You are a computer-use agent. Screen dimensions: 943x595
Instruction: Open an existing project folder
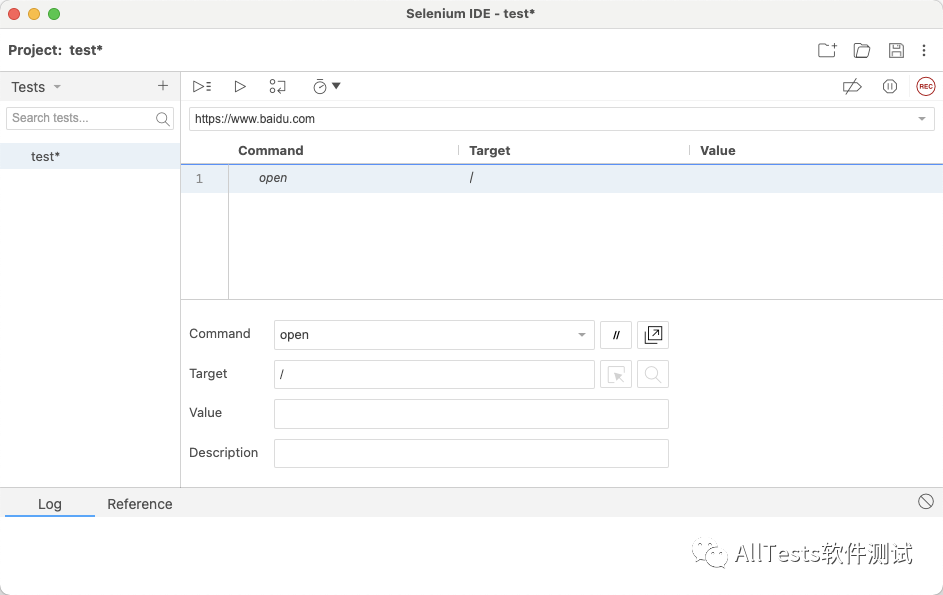[x=862, y=50]
